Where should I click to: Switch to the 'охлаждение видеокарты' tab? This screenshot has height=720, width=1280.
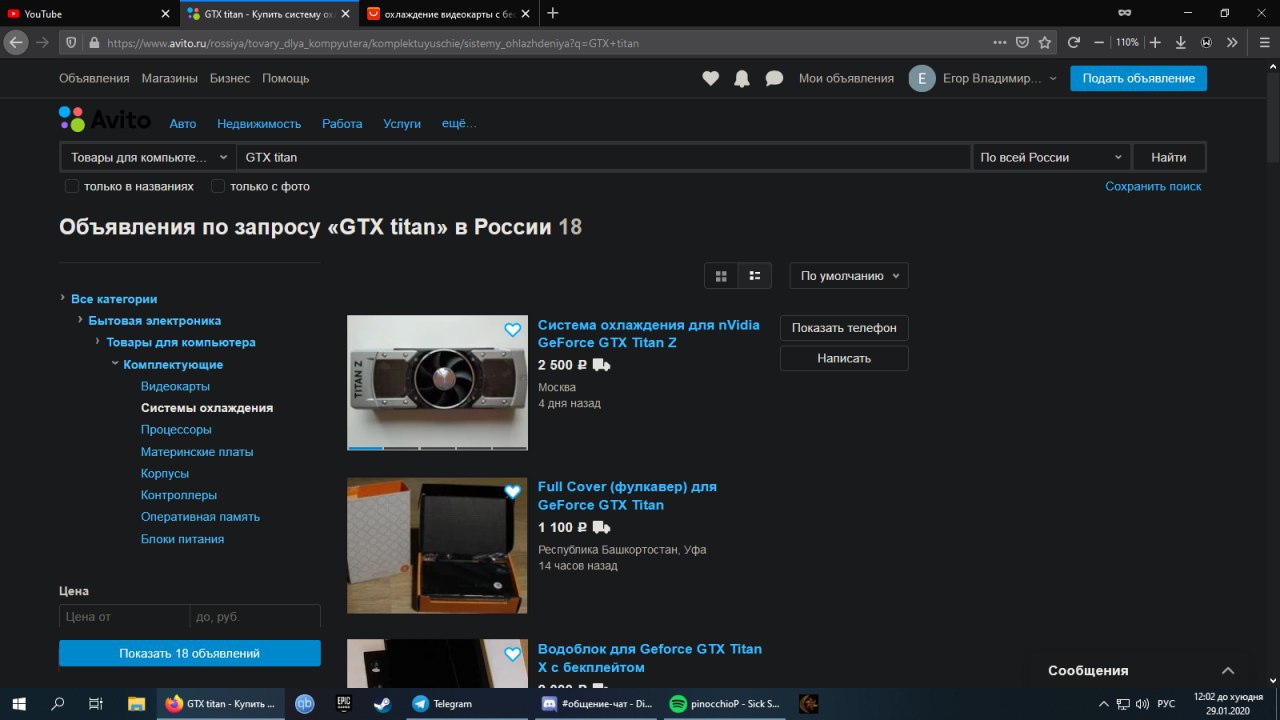[x=449, y=14]
